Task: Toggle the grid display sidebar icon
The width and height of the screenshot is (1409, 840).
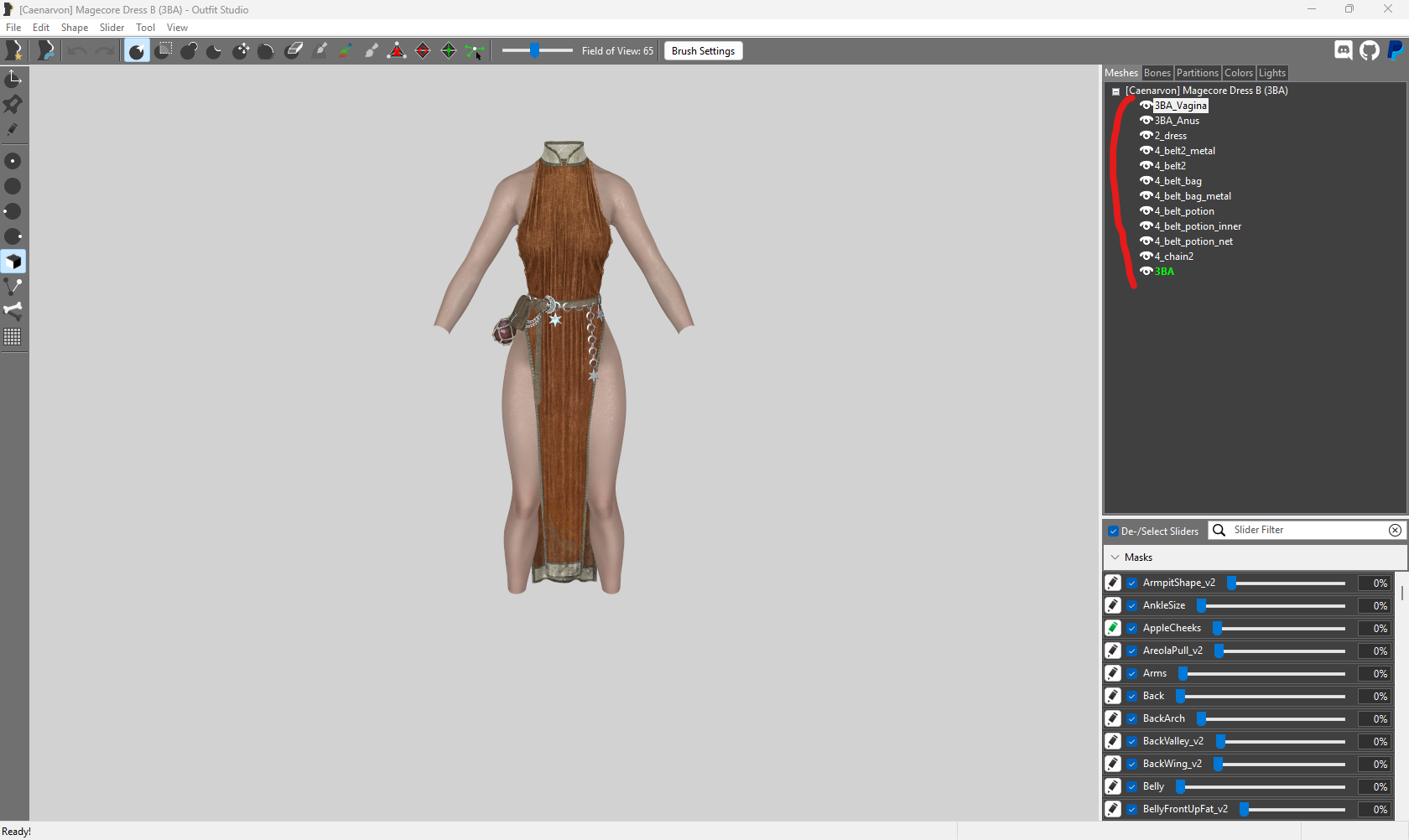Action: click(13, 336)
